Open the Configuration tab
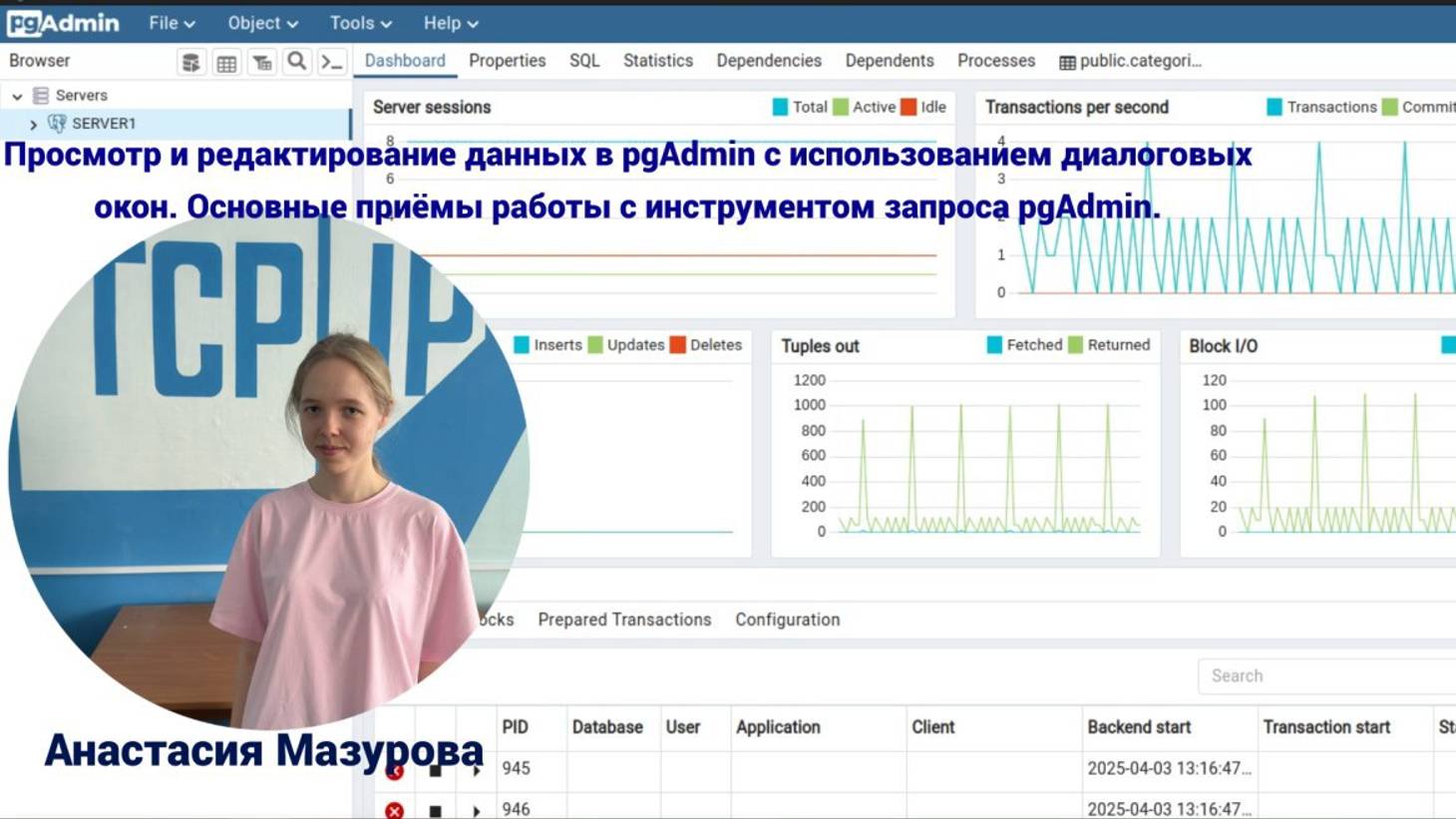The image size is (1456, 819). (788, 619)
